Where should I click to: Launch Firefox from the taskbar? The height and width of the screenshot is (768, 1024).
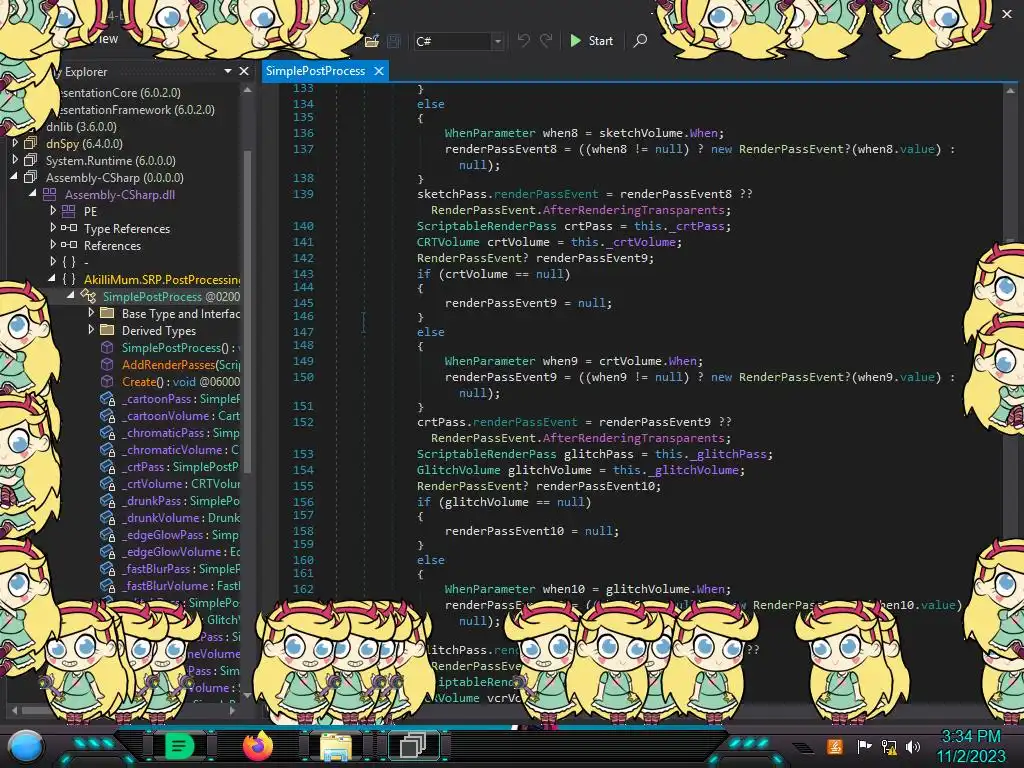258,746
